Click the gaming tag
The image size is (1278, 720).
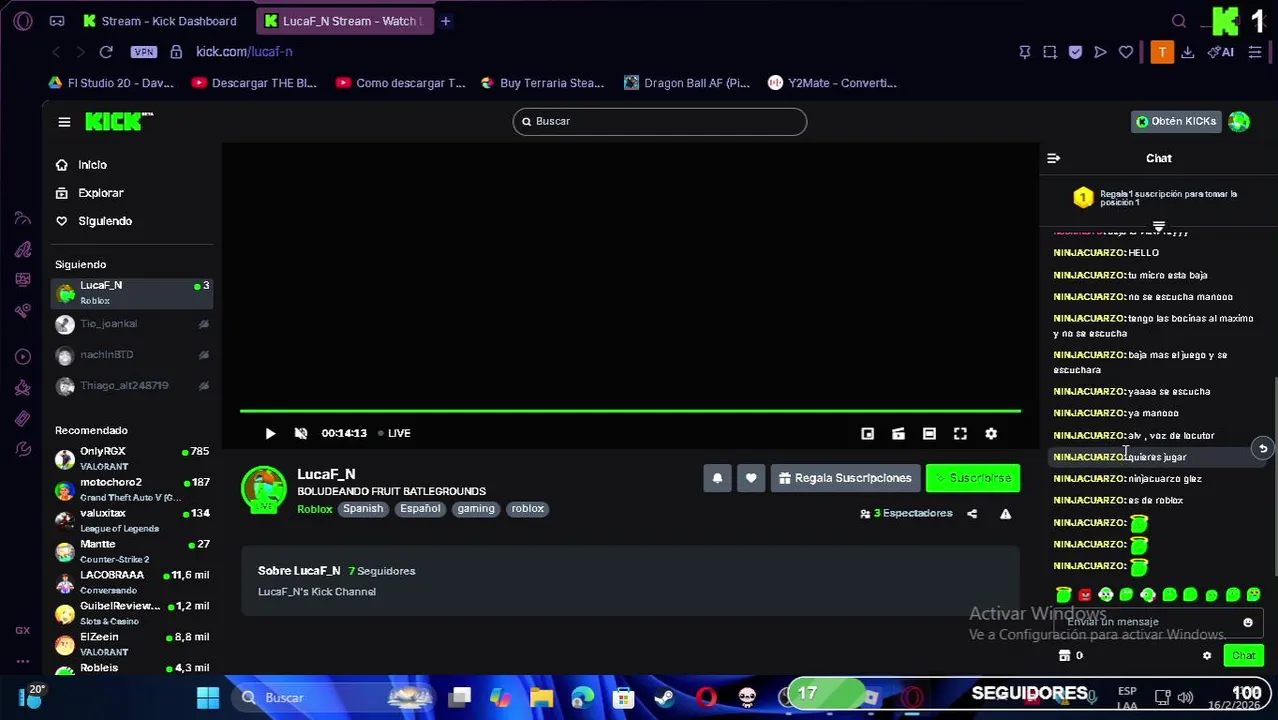476,509
